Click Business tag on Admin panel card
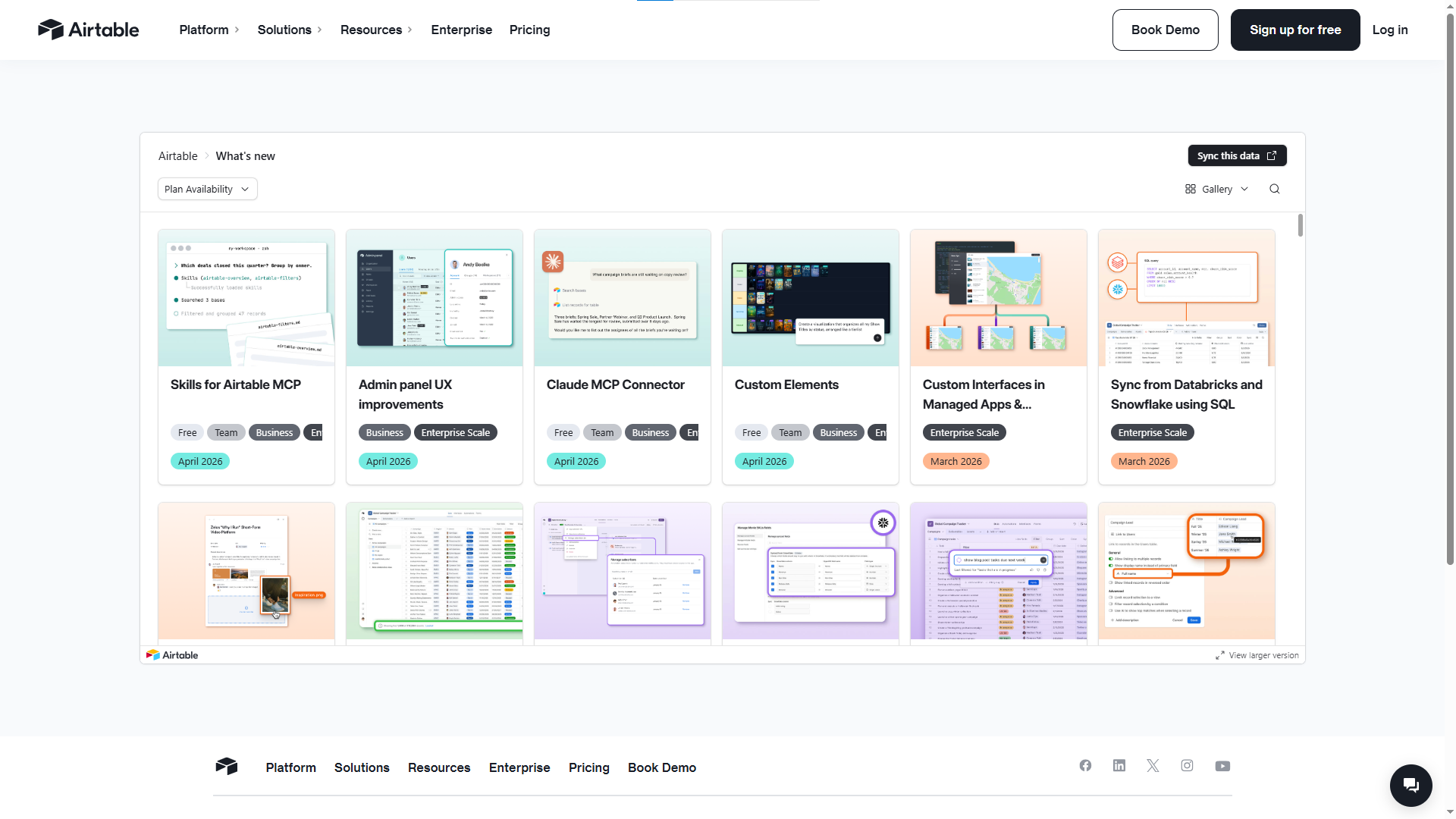Viewport: 1456px width, 819px height. tap(384, 432)
